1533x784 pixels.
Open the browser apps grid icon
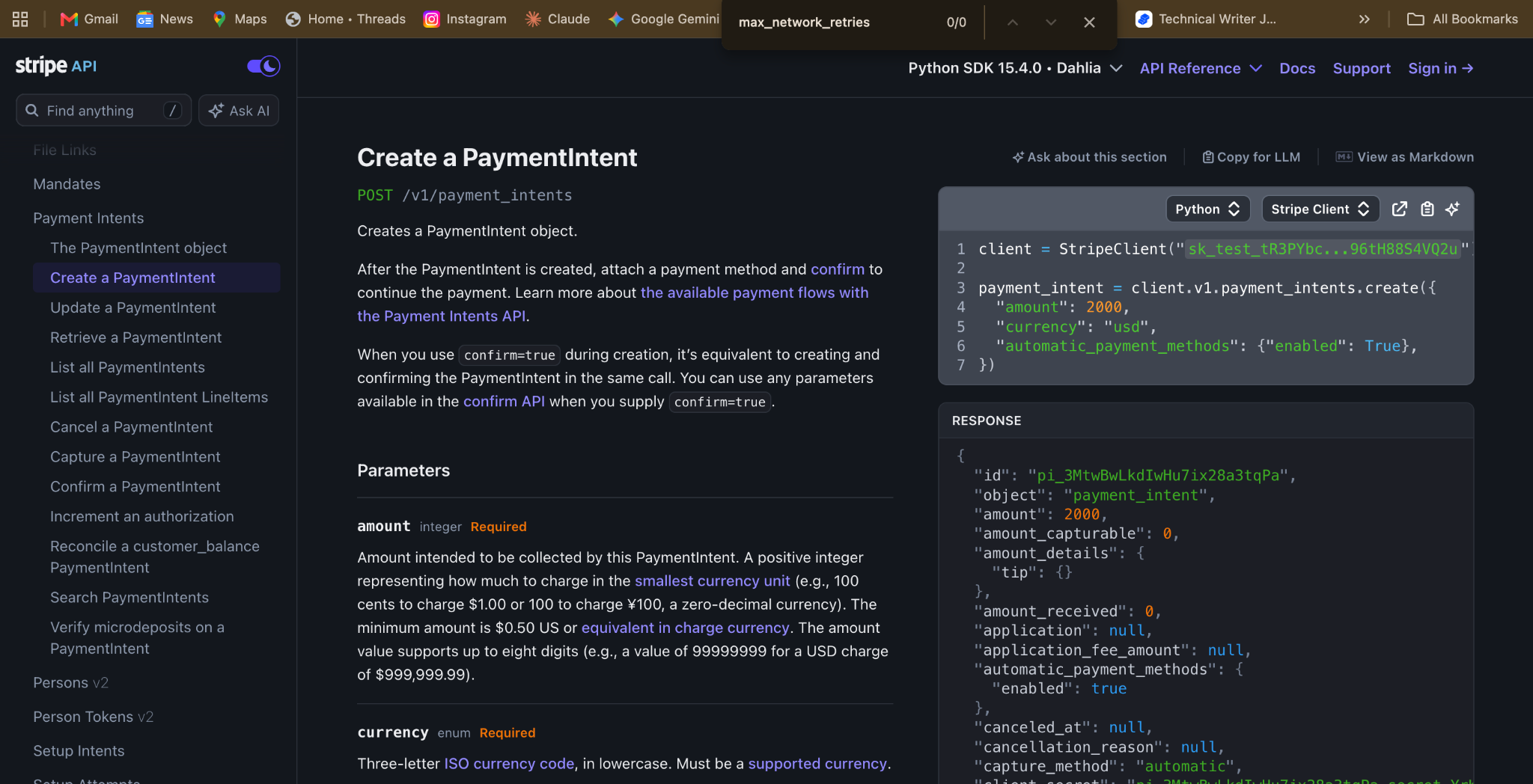[x=20, y=19]
